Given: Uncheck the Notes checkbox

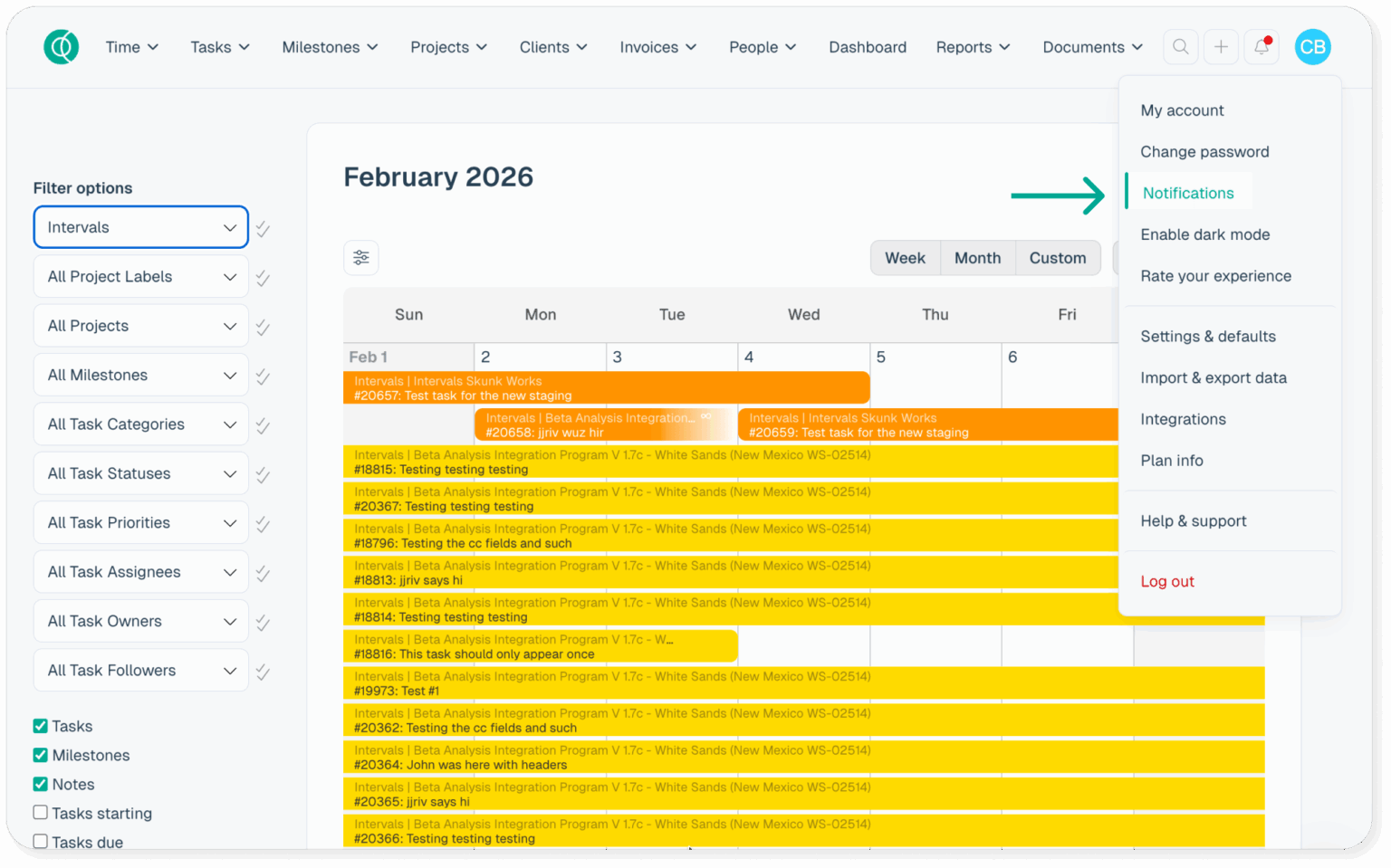Looking at the screenshot, I should pyautogui.click(x=40, y=784).
